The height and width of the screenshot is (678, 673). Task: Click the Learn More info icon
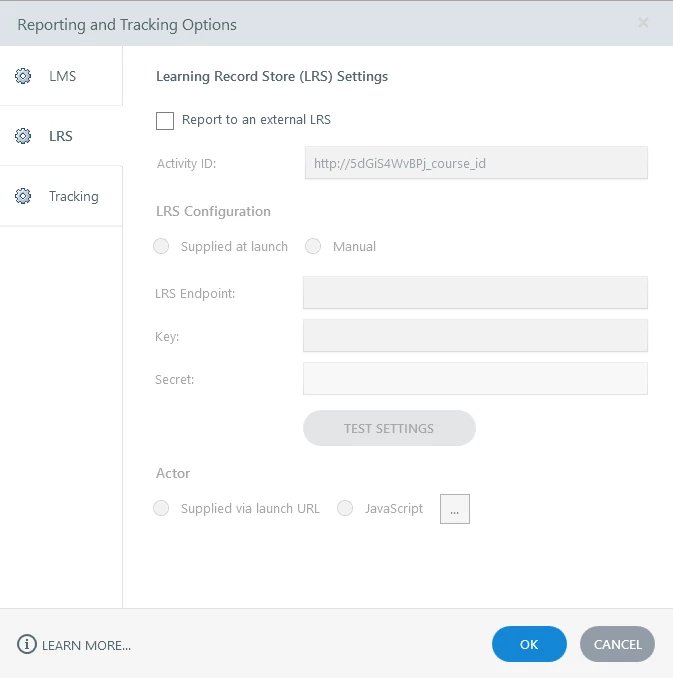(x=27, y=645)
